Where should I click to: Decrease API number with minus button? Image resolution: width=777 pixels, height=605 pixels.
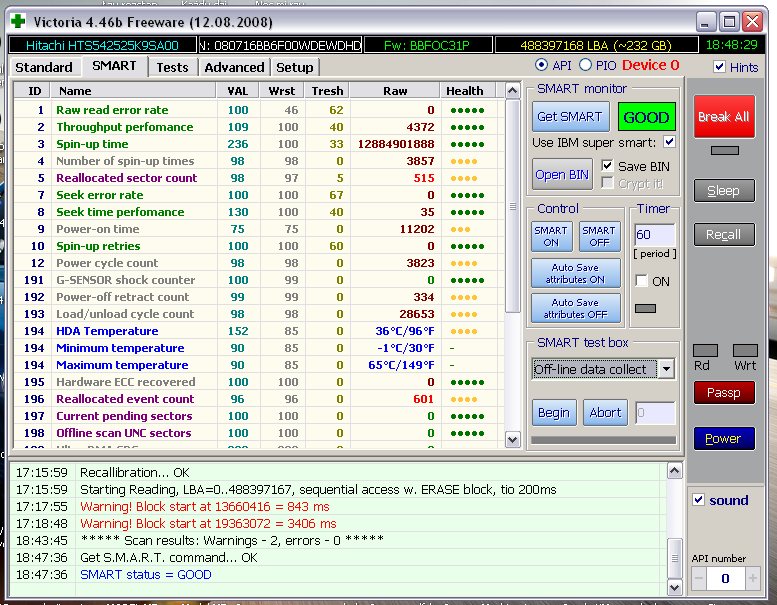[699, 578]
